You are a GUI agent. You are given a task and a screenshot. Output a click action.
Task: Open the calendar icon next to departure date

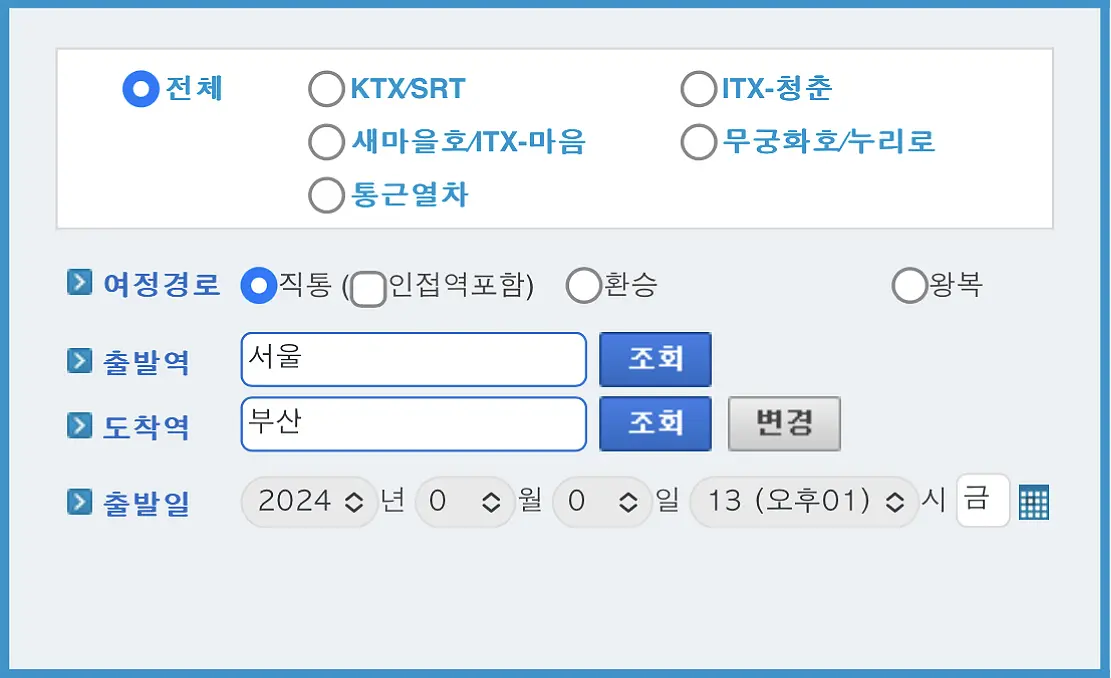[x=1035, y=501]
